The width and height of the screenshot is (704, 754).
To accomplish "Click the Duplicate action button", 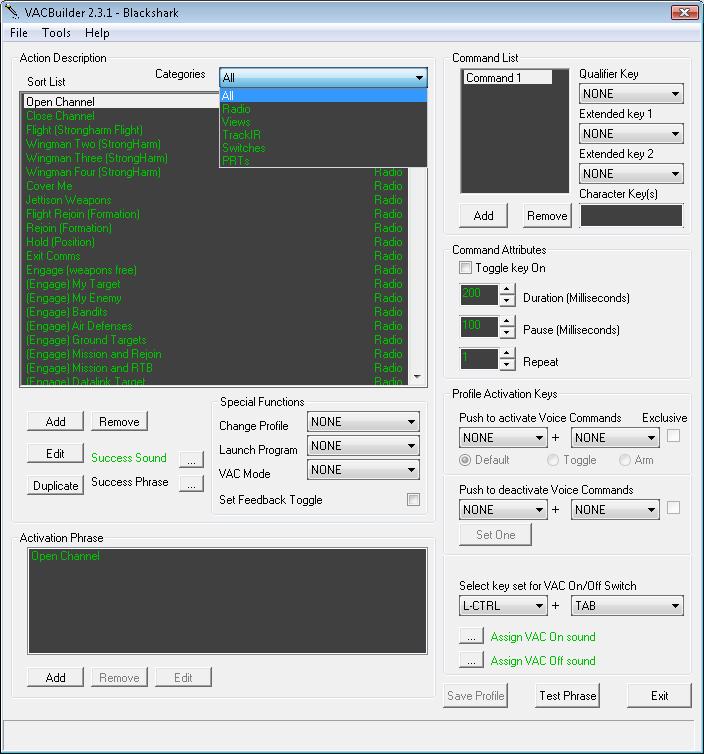I will tap(56, 486).
